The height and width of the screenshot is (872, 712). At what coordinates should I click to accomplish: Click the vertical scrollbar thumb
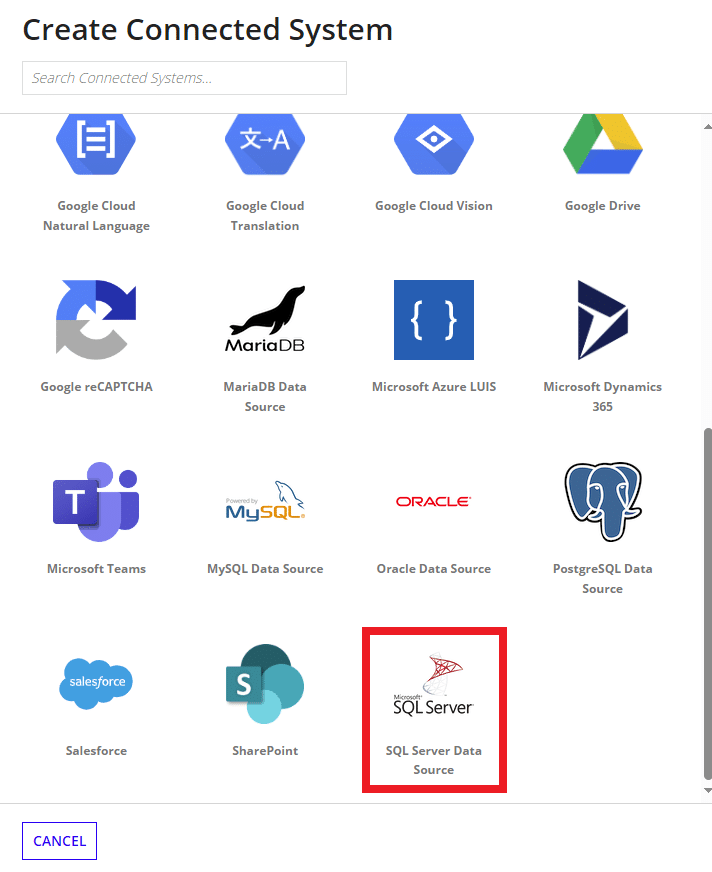point(708,603)
